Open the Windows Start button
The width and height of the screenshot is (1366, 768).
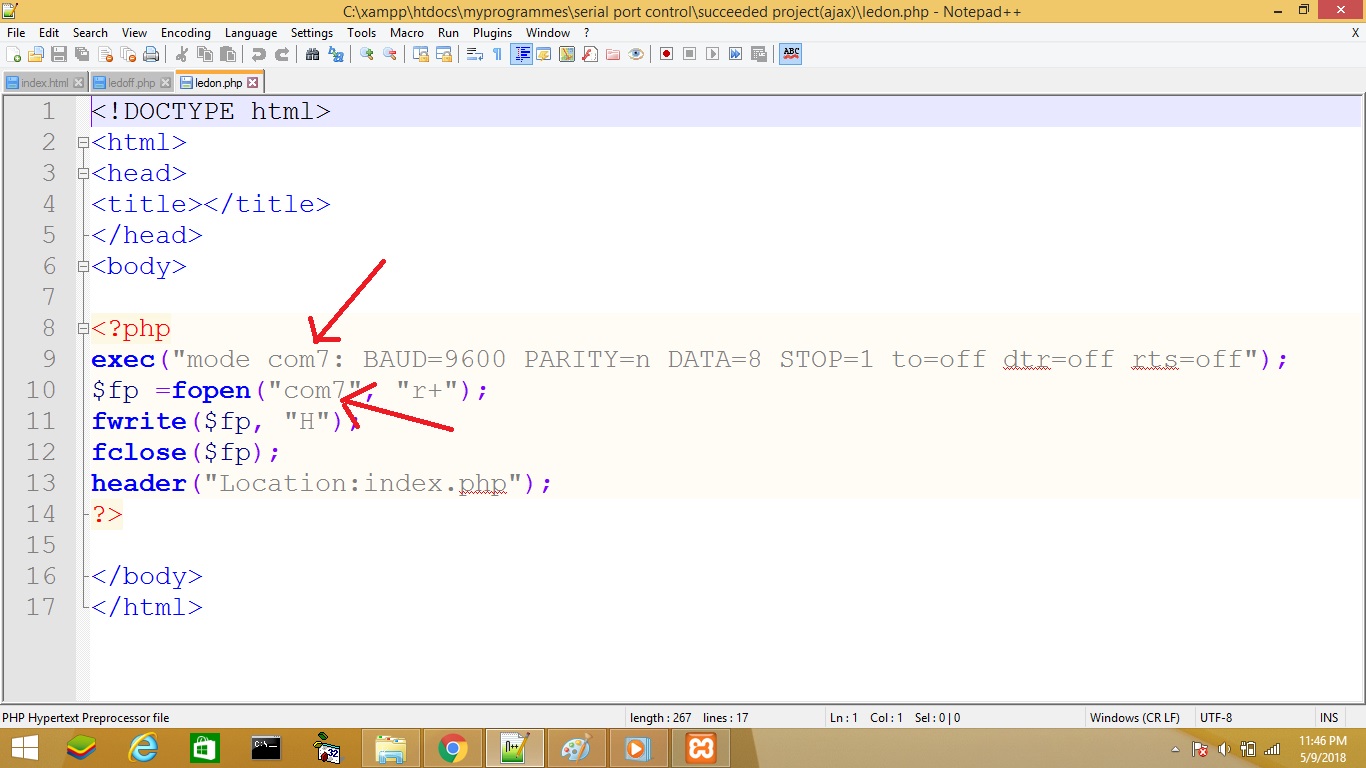point(24,748)
